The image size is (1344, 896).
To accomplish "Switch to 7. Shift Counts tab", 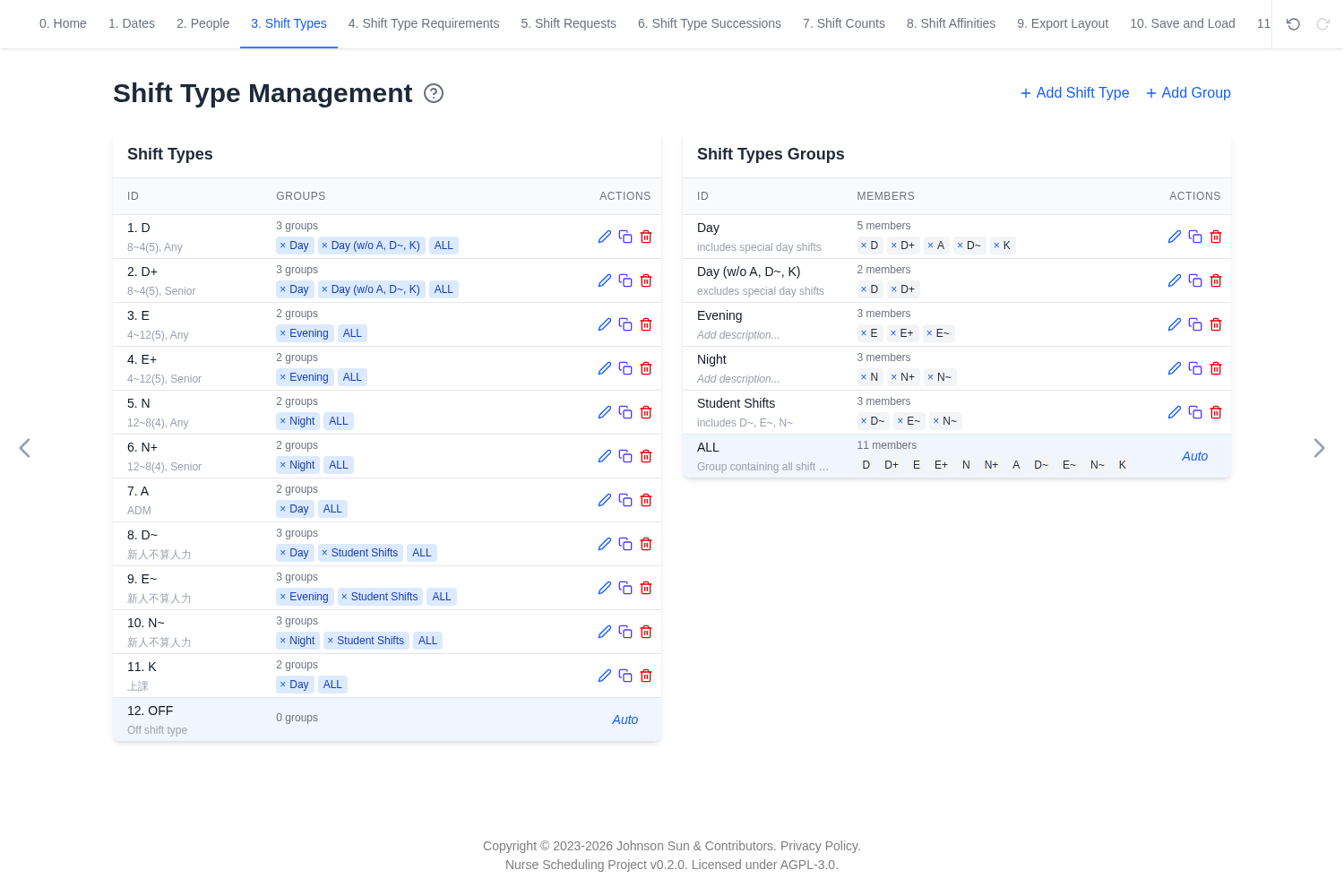I will (x=844, y=23).
